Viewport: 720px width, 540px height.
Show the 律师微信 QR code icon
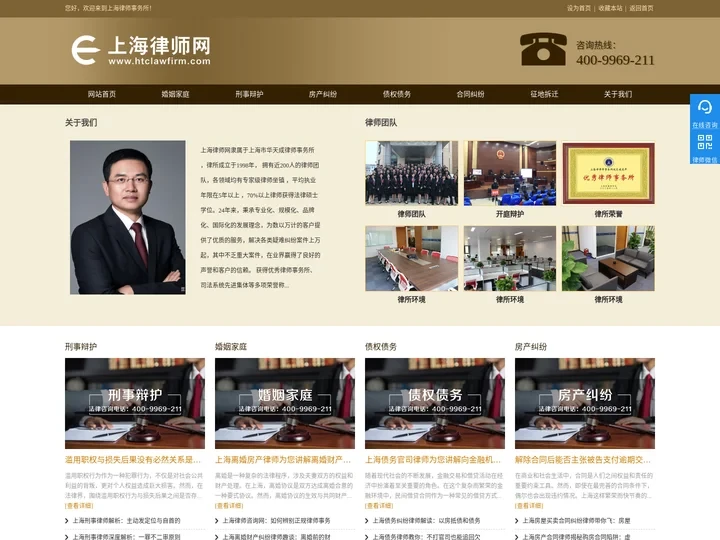tap(704, 142)
